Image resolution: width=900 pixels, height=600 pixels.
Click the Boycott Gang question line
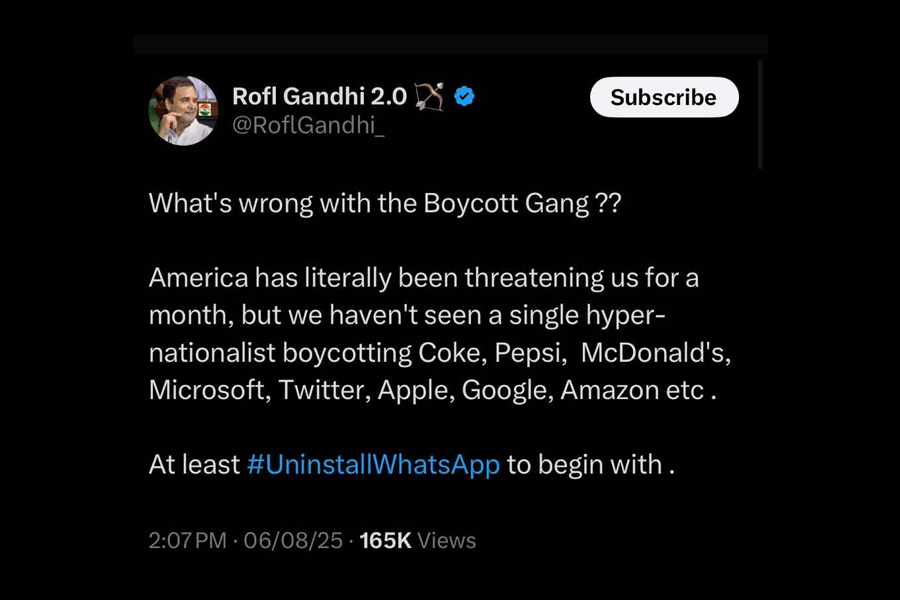pos(385,204)
